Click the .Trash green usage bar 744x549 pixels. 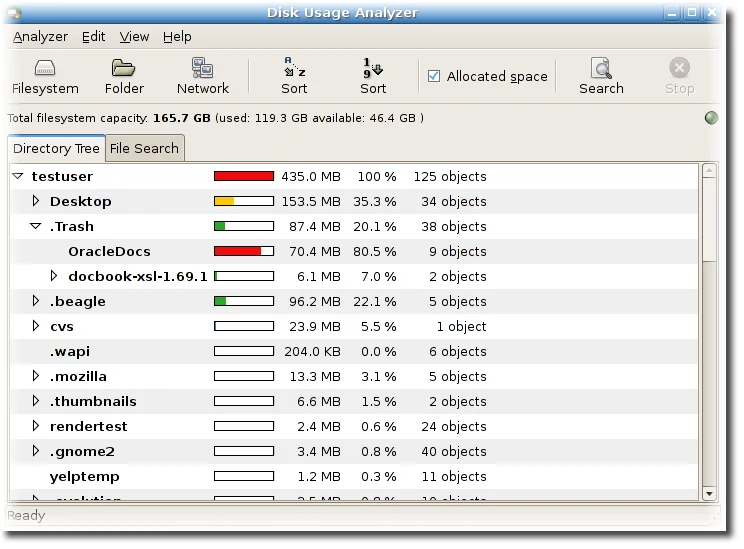click(244, 226)
